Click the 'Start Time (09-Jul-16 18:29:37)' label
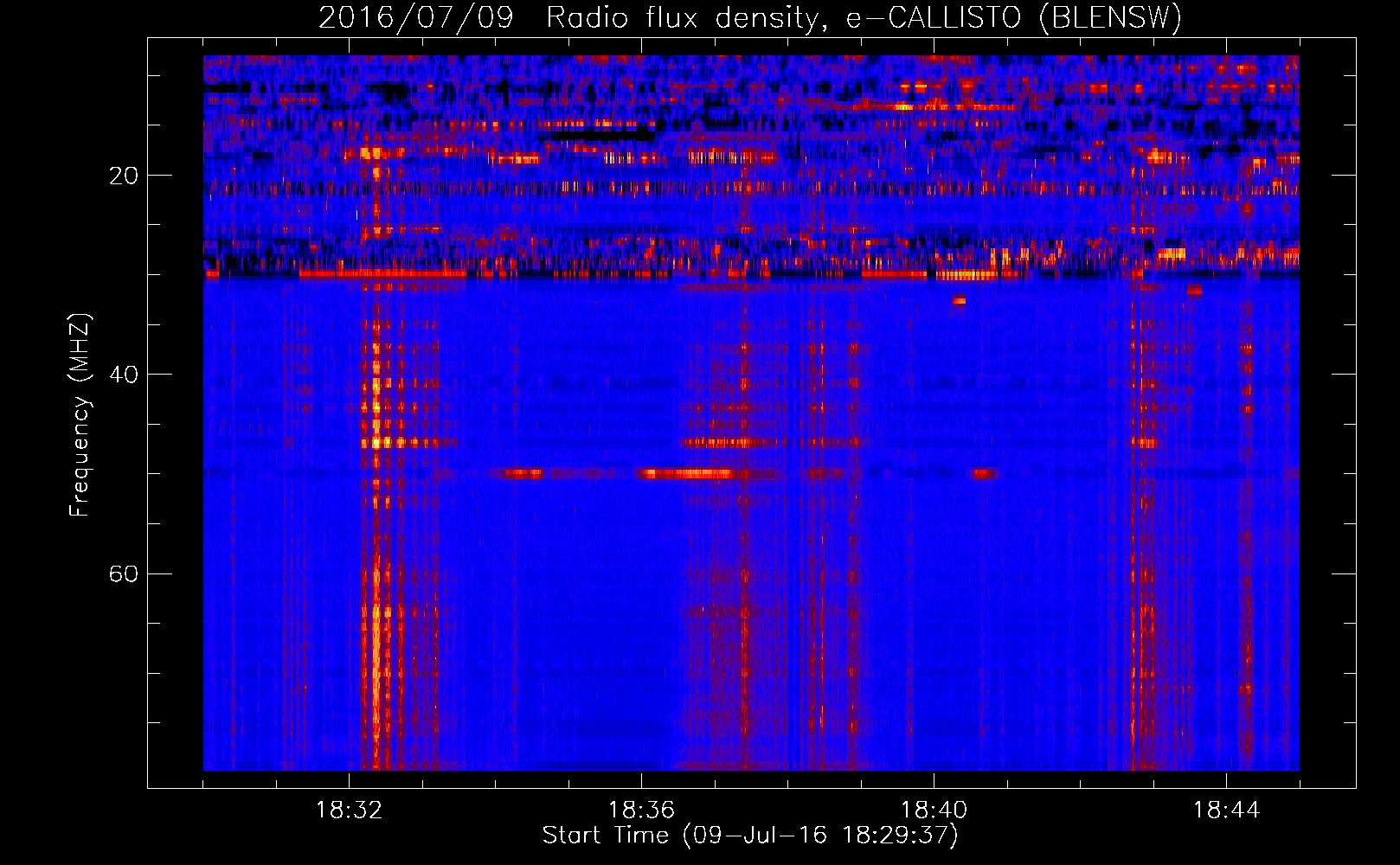Viewport: 1400px width, 865px height. point(750,836)
